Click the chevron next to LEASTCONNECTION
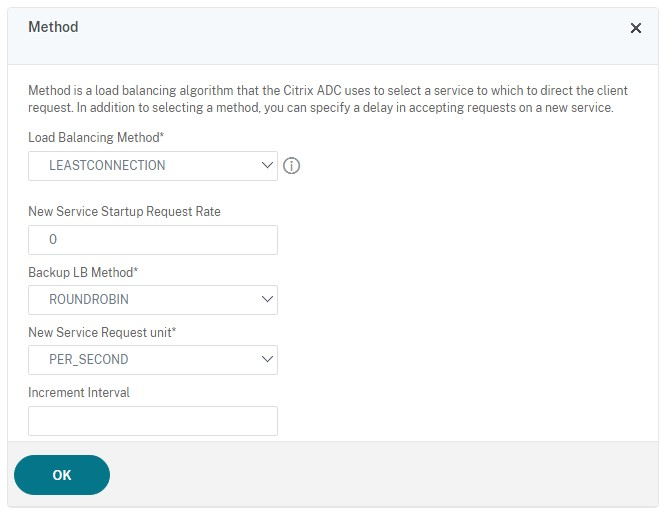This screenshot has width=669, height=513. tap(266, 165)
